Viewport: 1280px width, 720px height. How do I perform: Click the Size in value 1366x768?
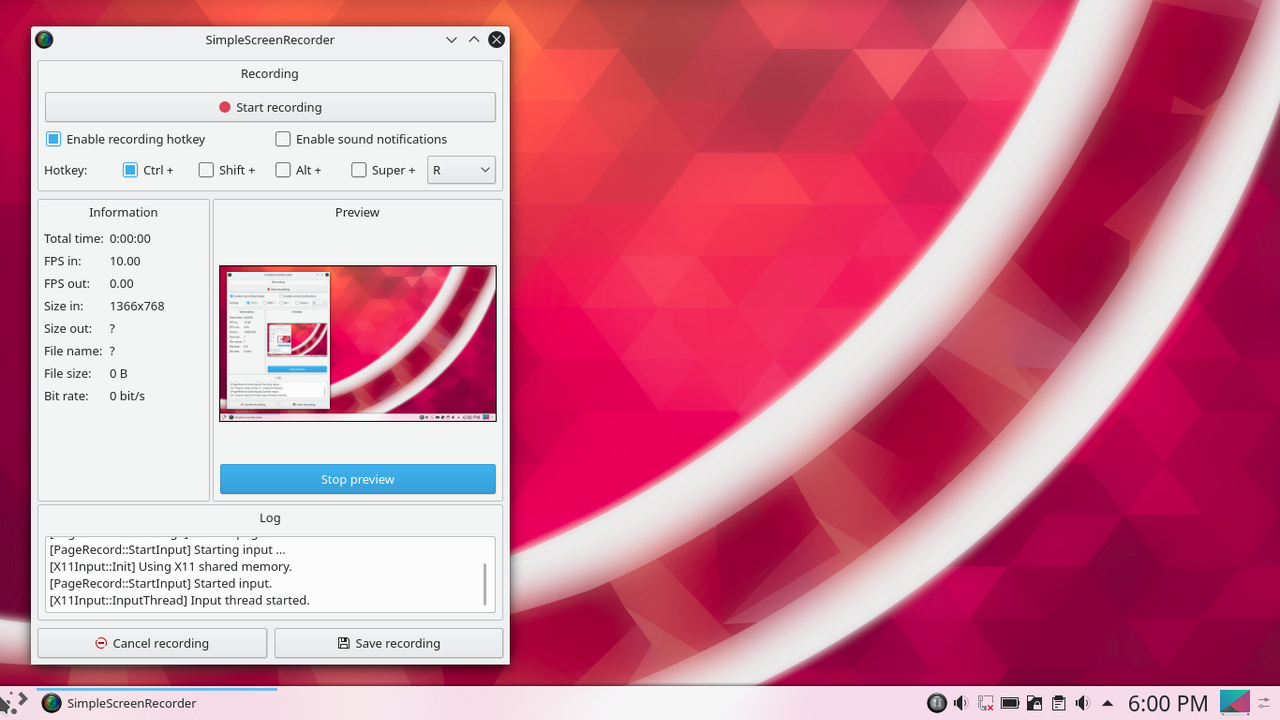[137, 306]
